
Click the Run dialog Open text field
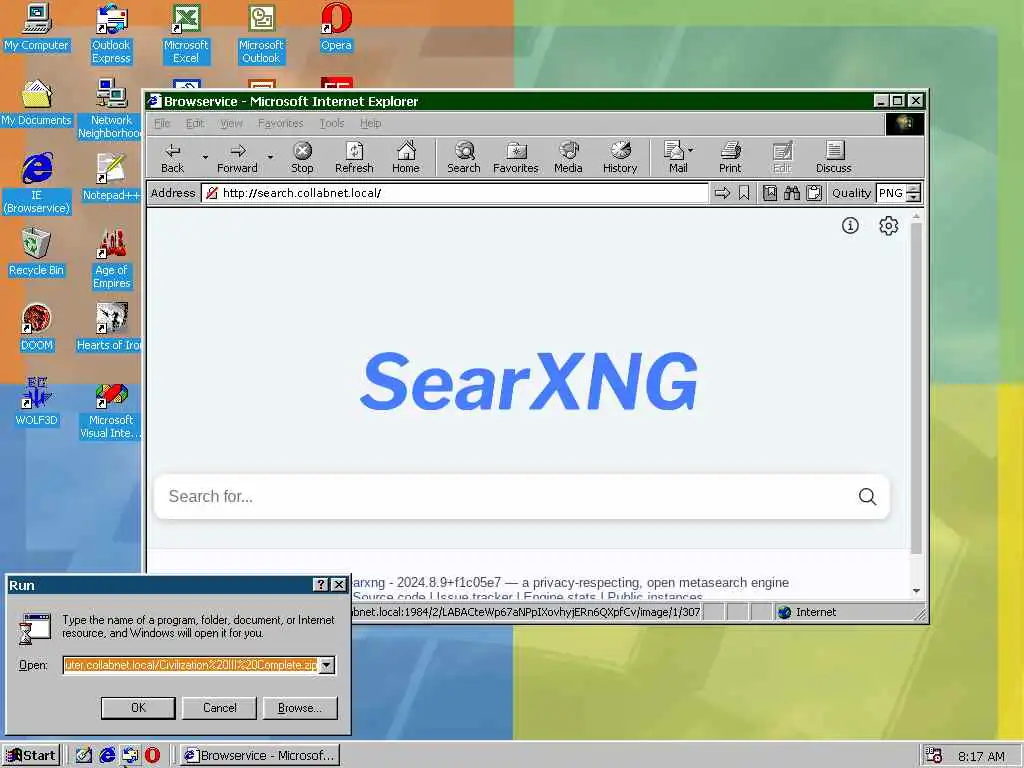(x=191, y=665)
